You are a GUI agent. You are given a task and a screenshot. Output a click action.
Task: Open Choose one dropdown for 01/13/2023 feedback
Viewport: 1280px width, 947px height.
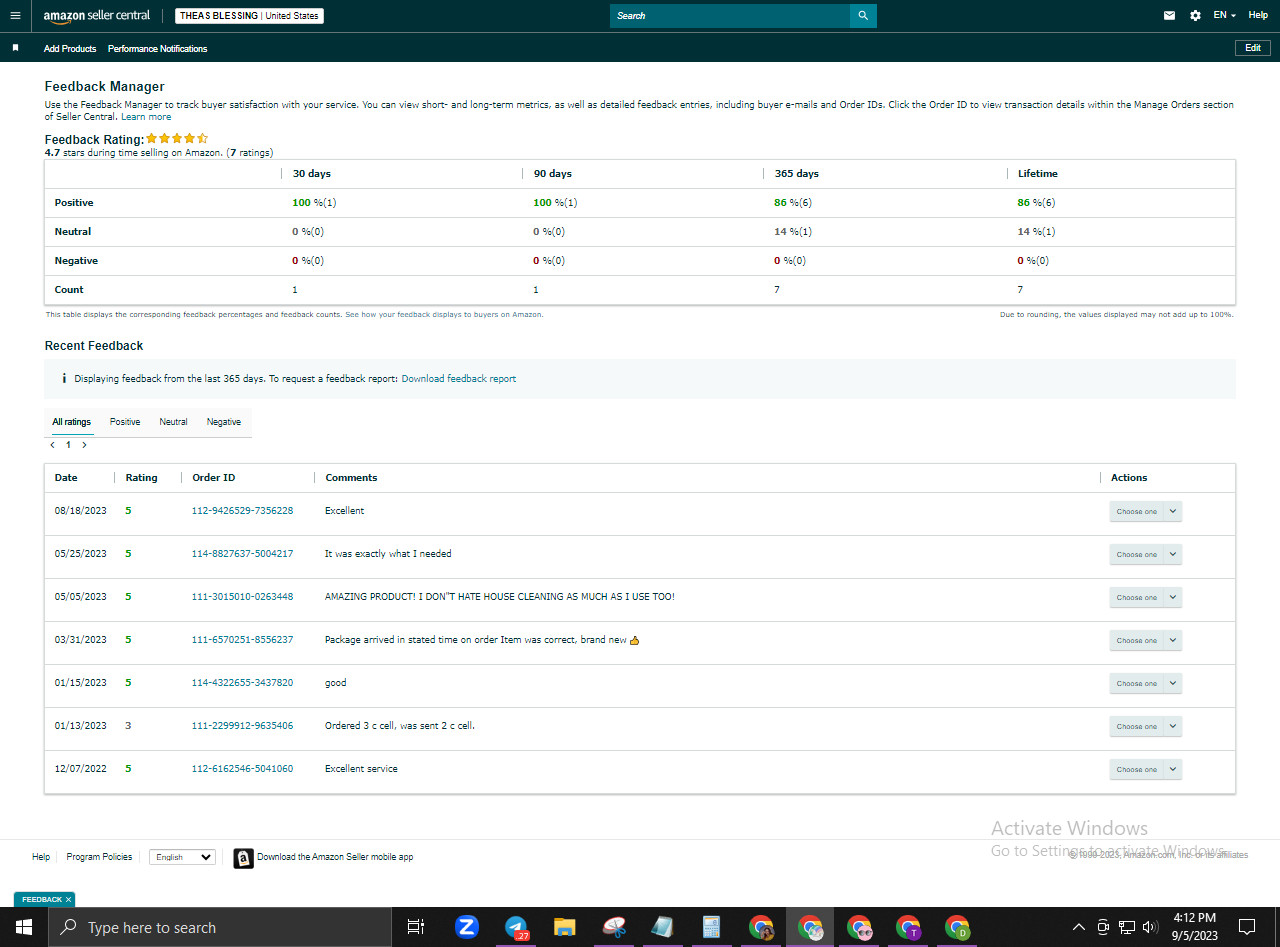pos(1145,726)
